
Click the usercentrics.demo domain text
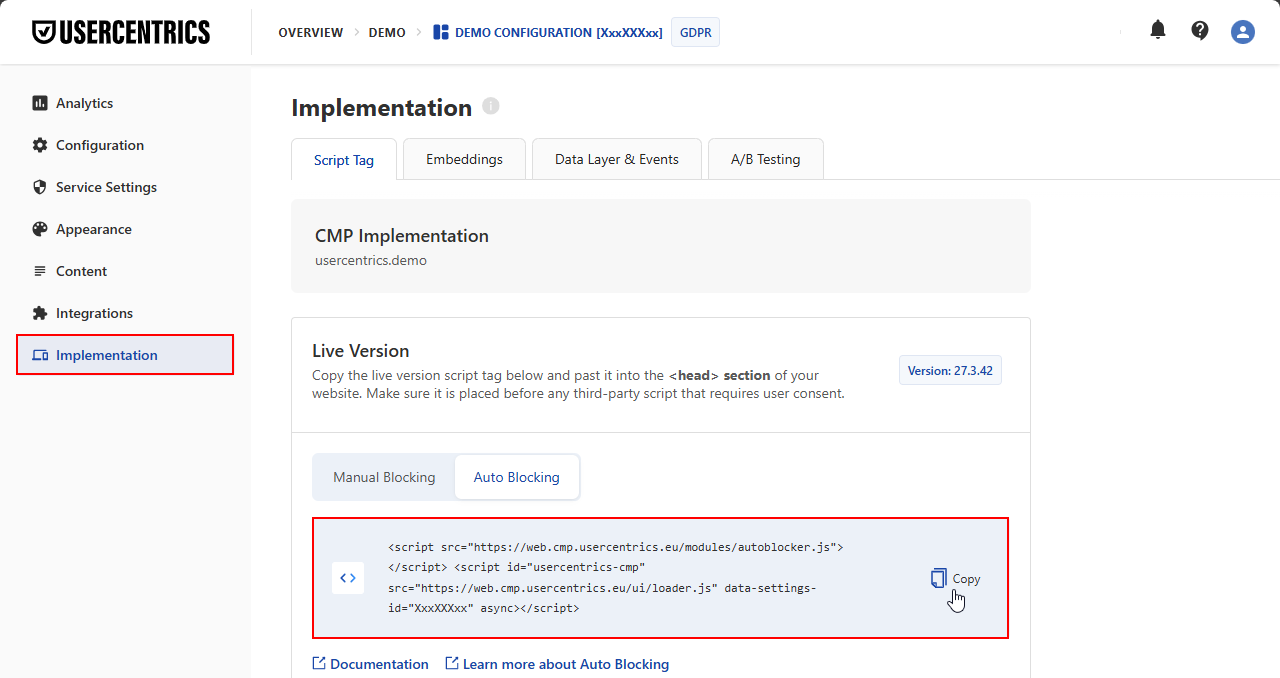point(371,260)
